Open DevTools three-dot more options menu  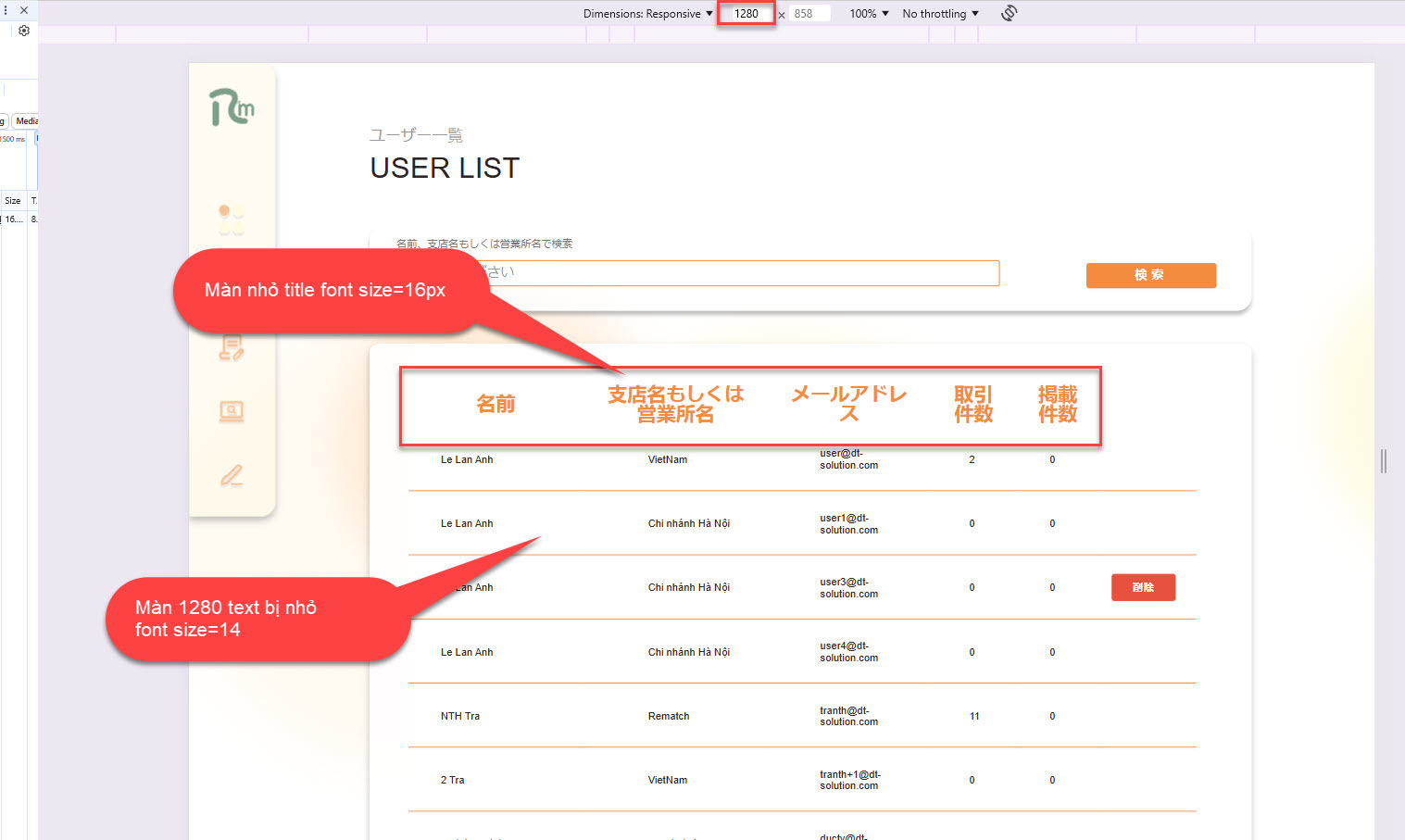coord(6,10)
